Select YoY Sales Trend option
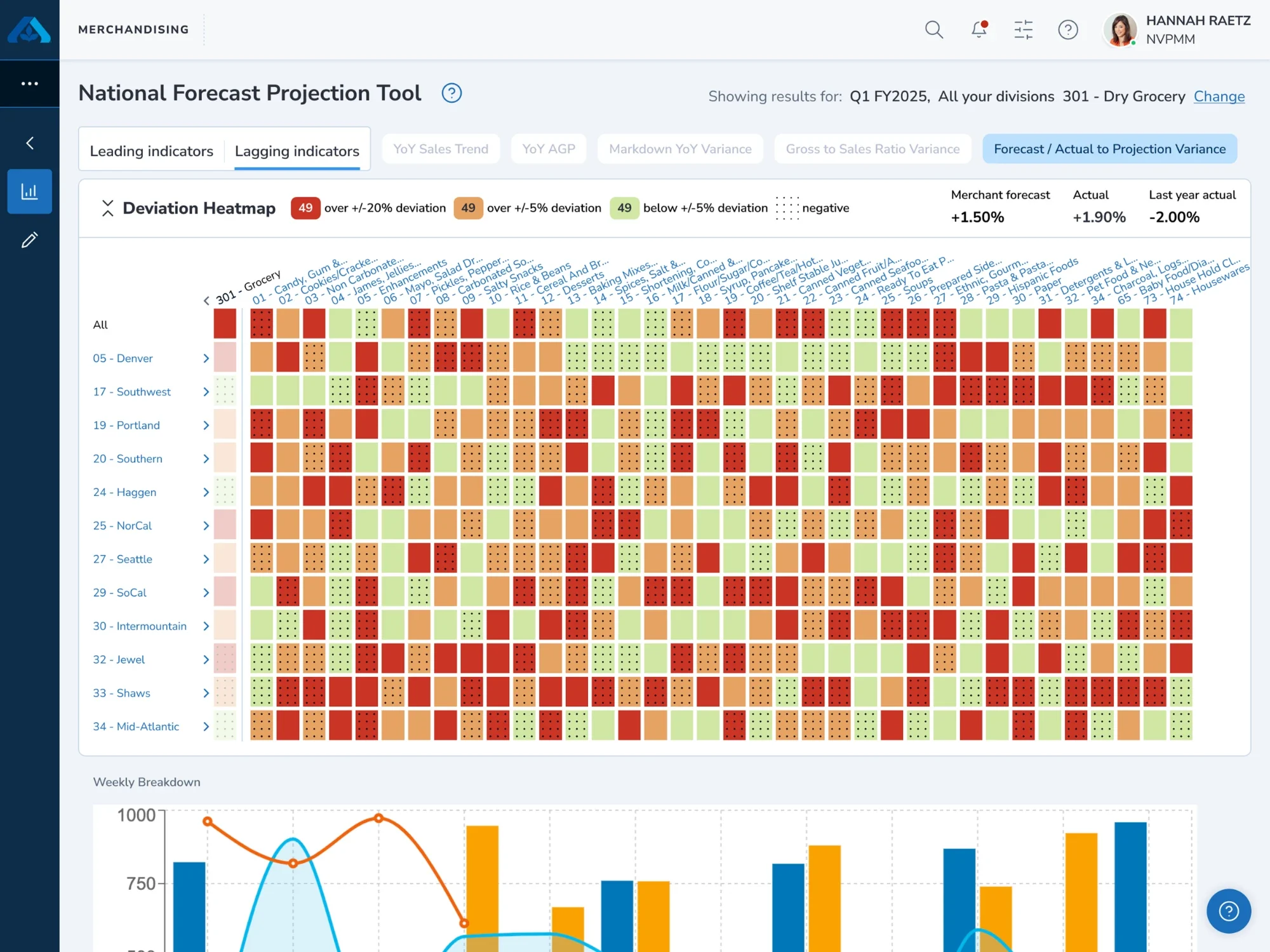 [x=441, y=149]
